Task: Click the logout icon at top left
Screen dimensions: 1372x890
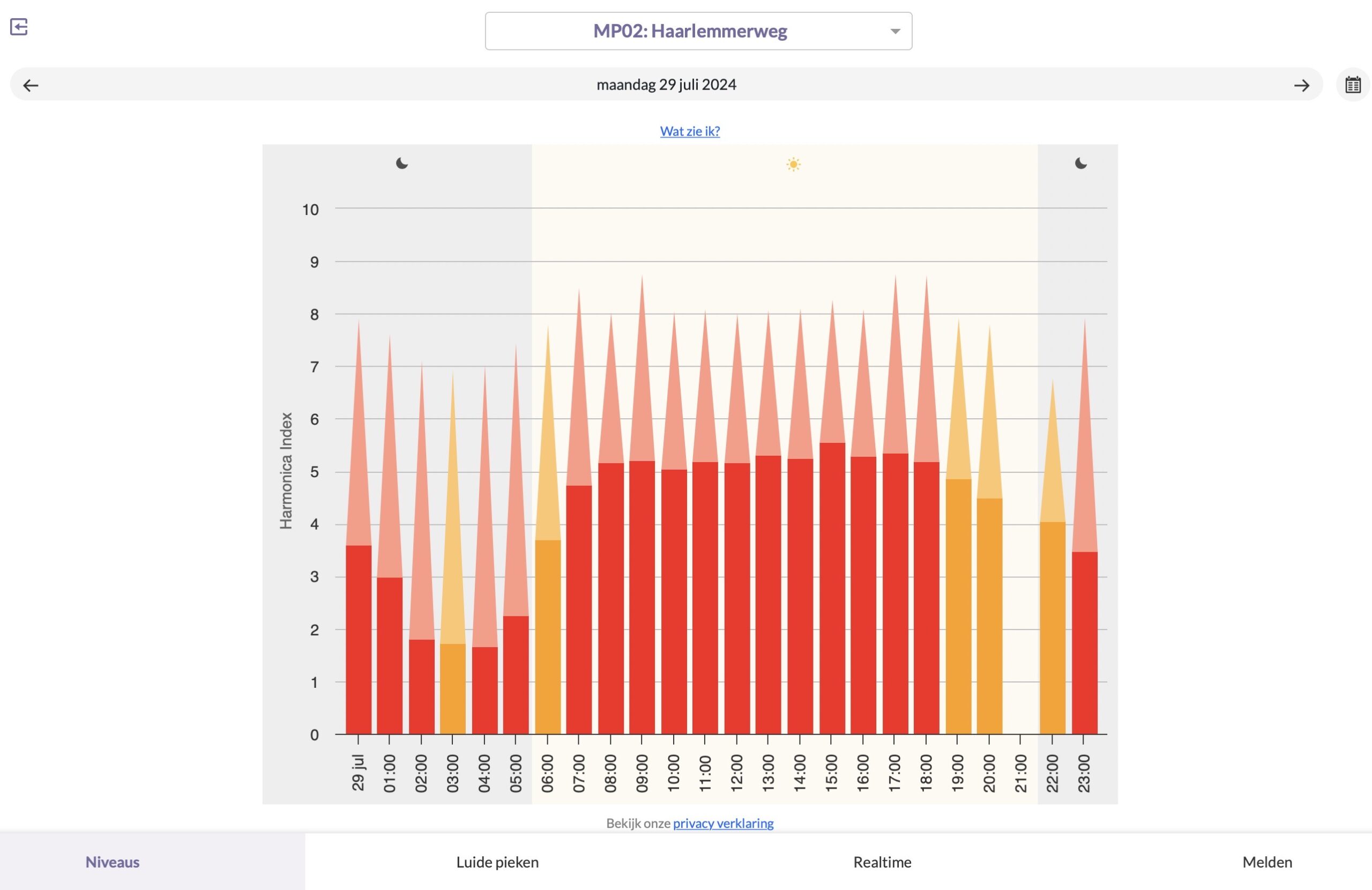Action: [x=19, y=27]
